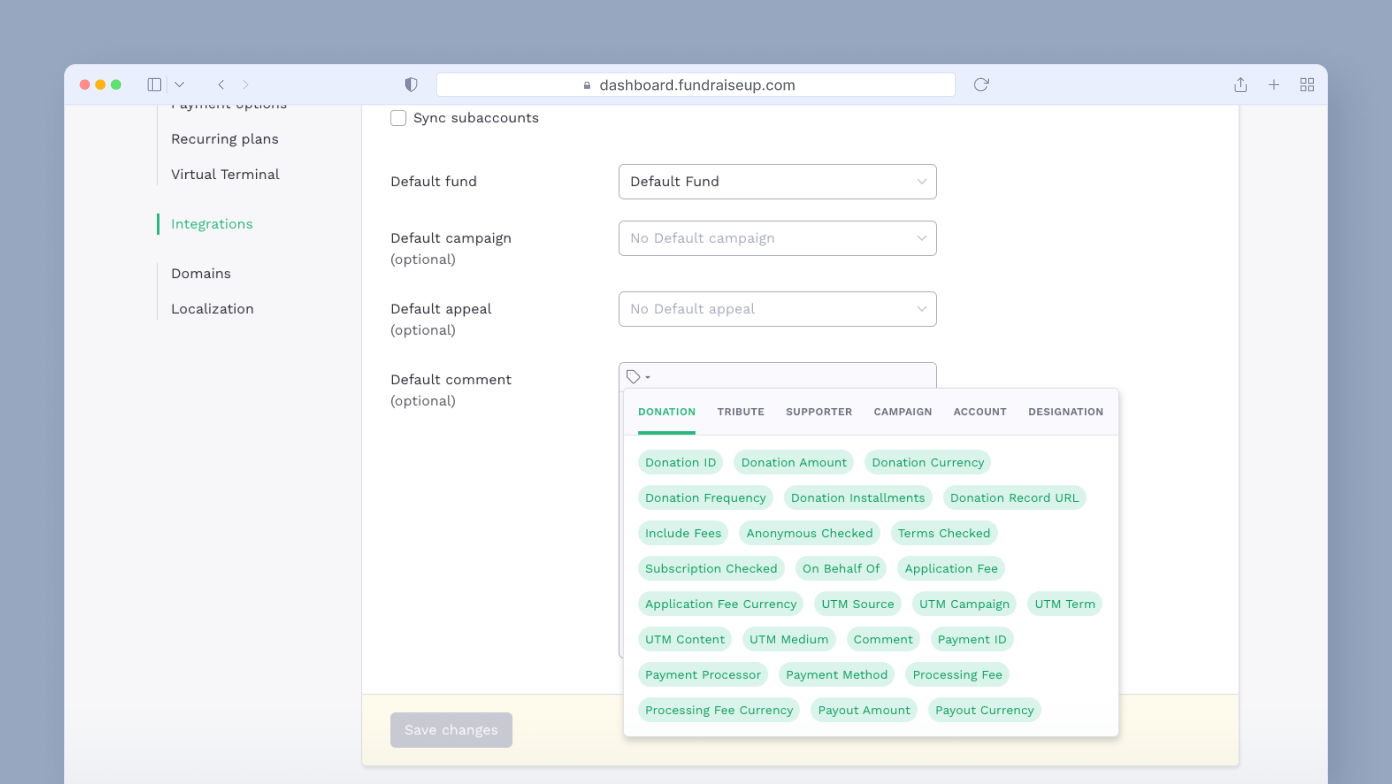Insert the Donation Amount tag
Image resolution: width=1392 pixels, height=784 pixels.
[x=794, y=462]
